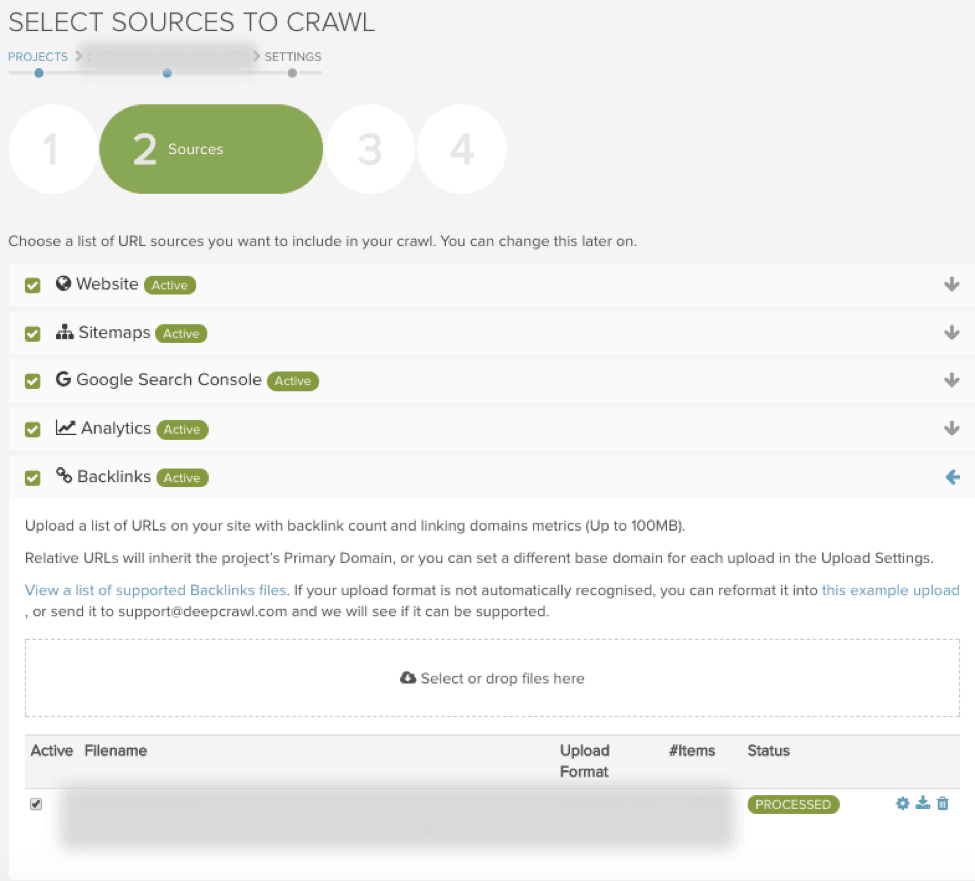
Task: Click the cloud upload icon
Action: [408, 678]
